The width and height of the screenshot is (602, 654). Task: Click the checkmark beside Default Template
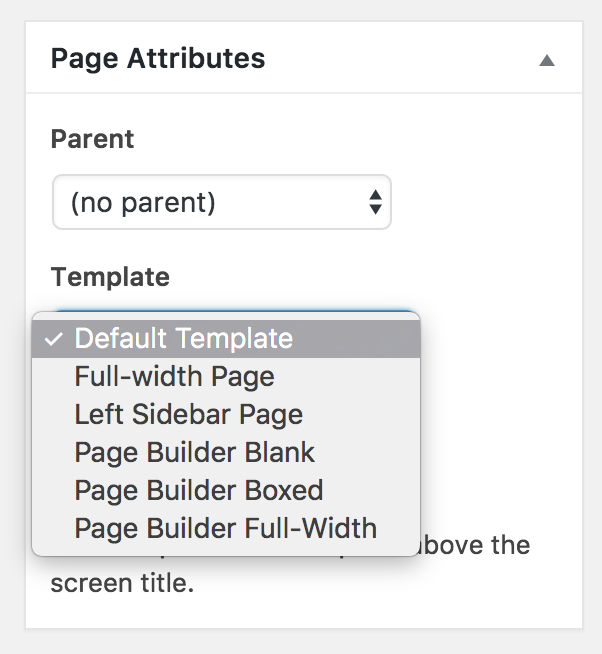tap(54, 340)
